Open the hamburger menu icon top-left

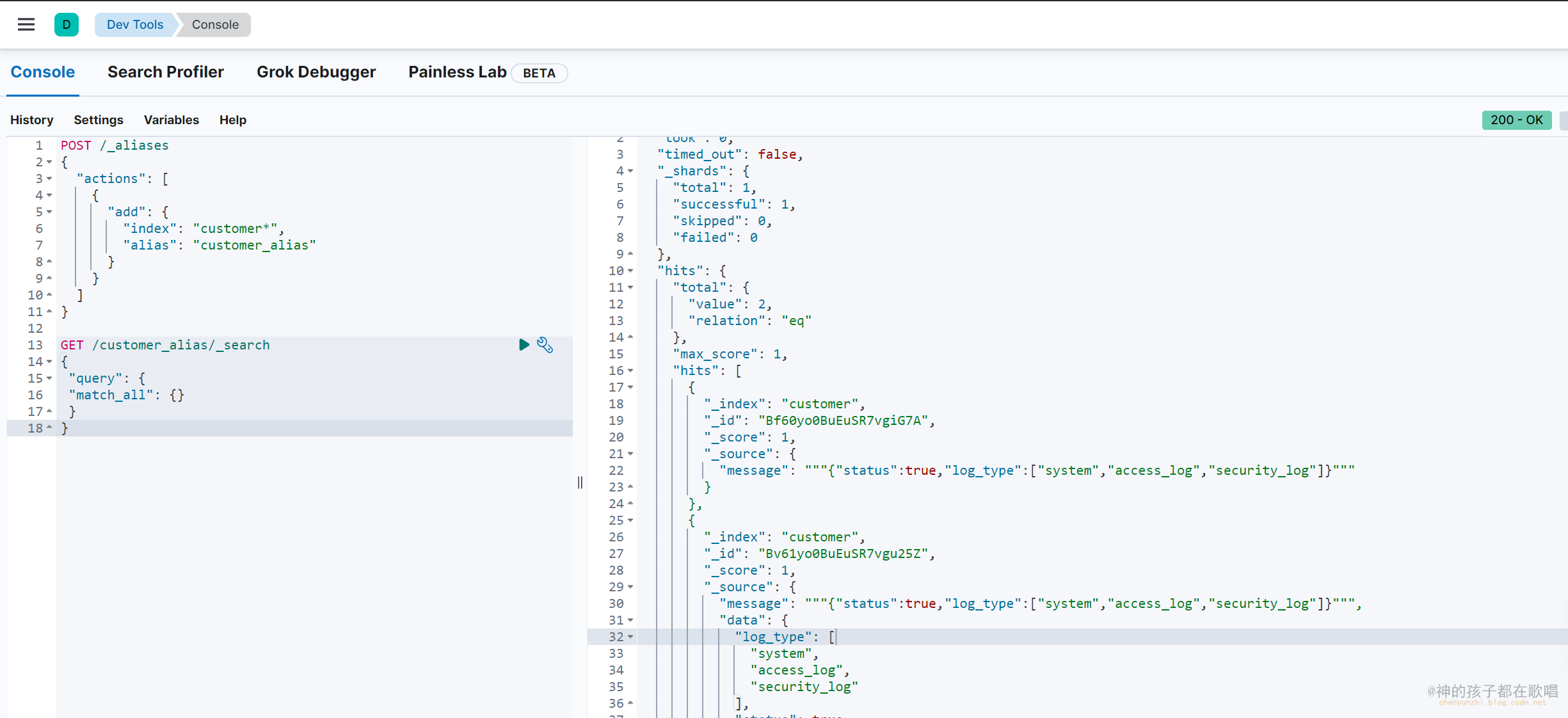pyautogui.click(x=27, y=24)
